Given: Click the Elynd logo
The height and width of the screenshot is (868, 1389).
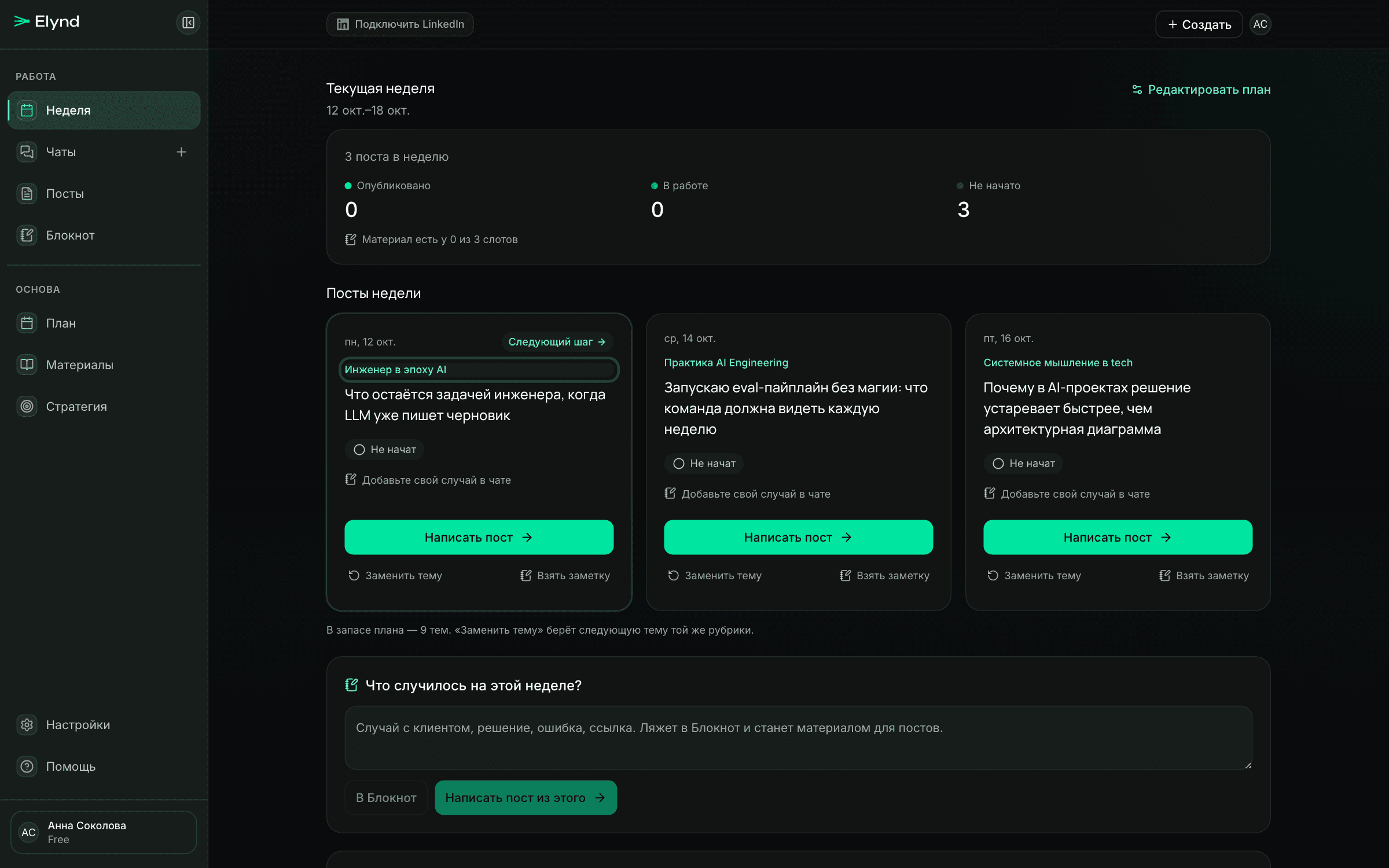Looking at the screenshot, I should coord(46,22).
